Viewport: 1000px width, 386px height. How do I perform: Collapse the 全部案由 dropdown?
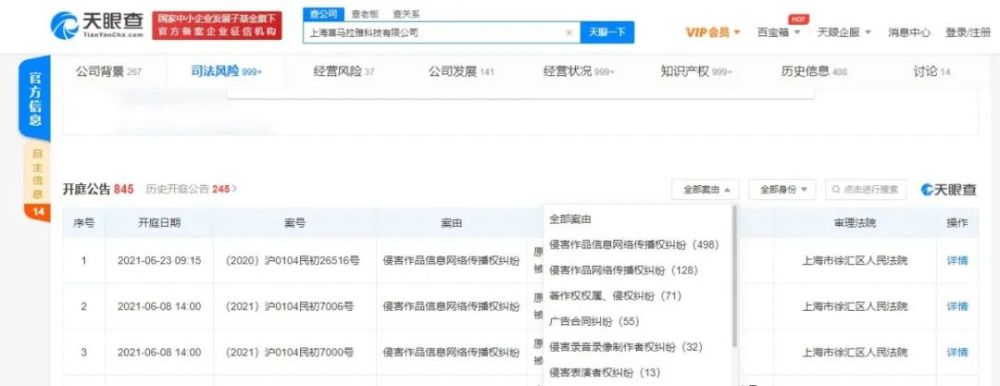click(x=705, y=189)
